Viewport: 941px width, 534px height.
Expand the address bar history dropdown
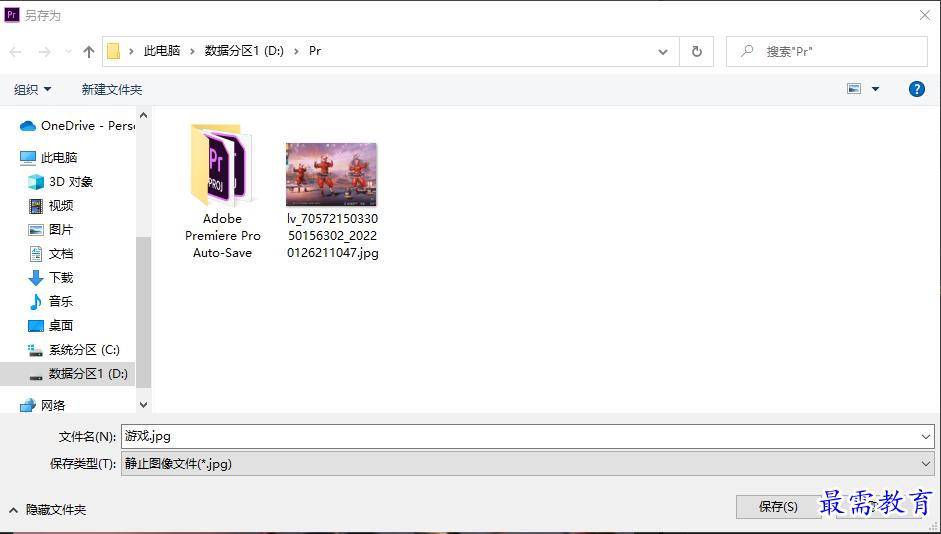coord(663,52)
